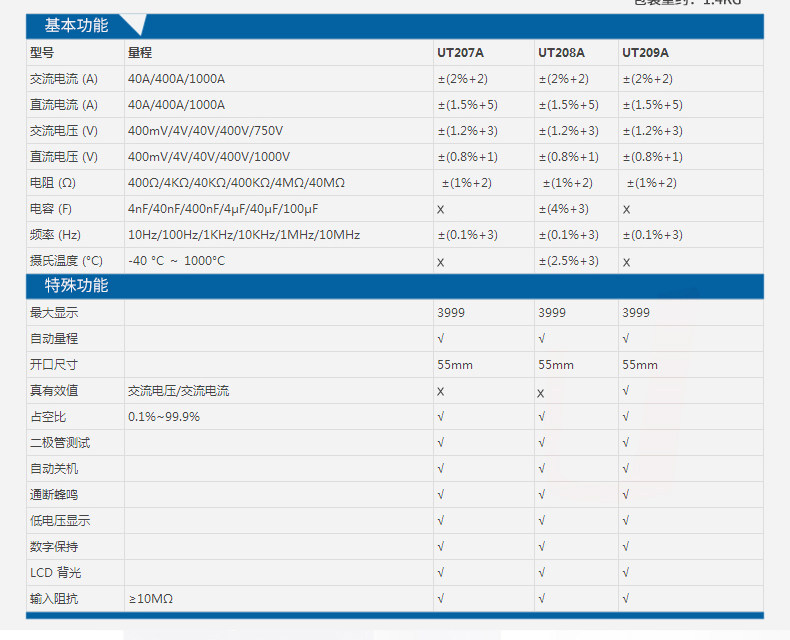Click UT208A checkmark for LCD 背光
The height and width of the screenshot is (640, 790).
tap(542, 572)
